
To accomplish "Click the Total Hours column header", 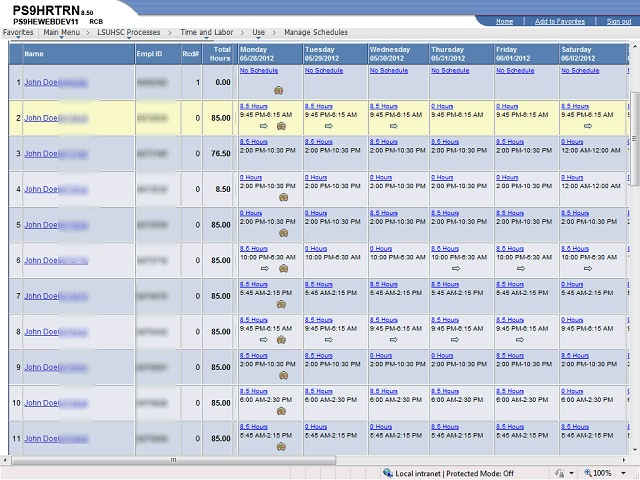I will point(220,54).
